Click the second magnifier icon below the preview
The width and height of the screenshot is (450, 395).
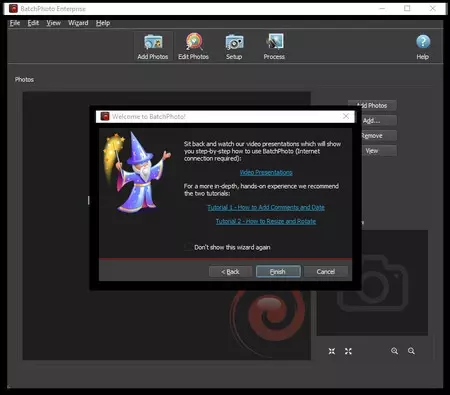coord(411,351)
